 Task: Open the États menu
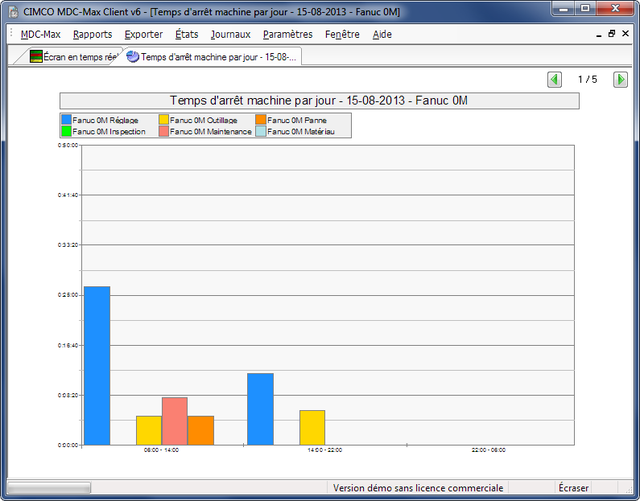(x=187, y=35)
